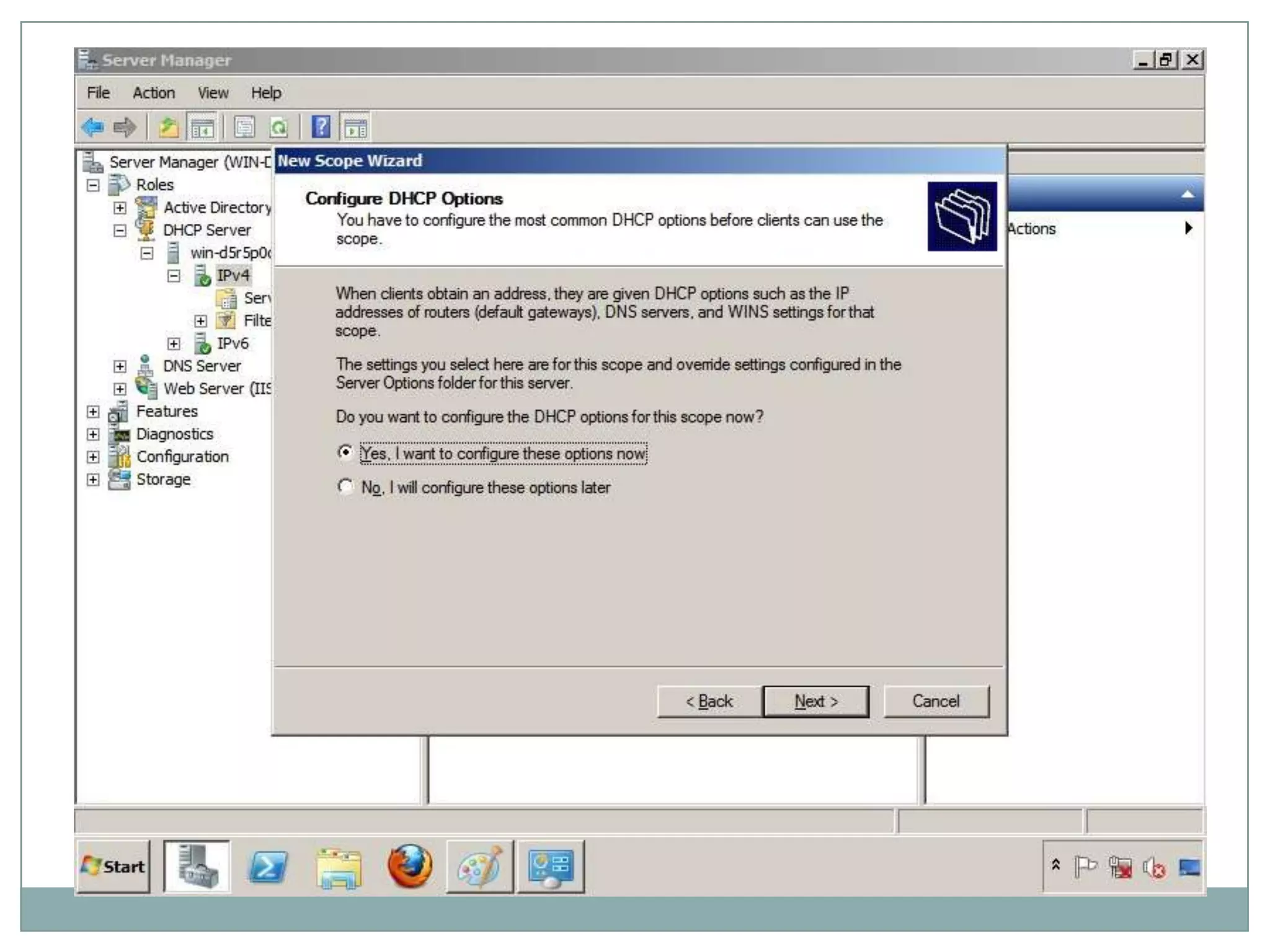
Task: Click the Refresh toolbar icon
Action: point(278,128)
